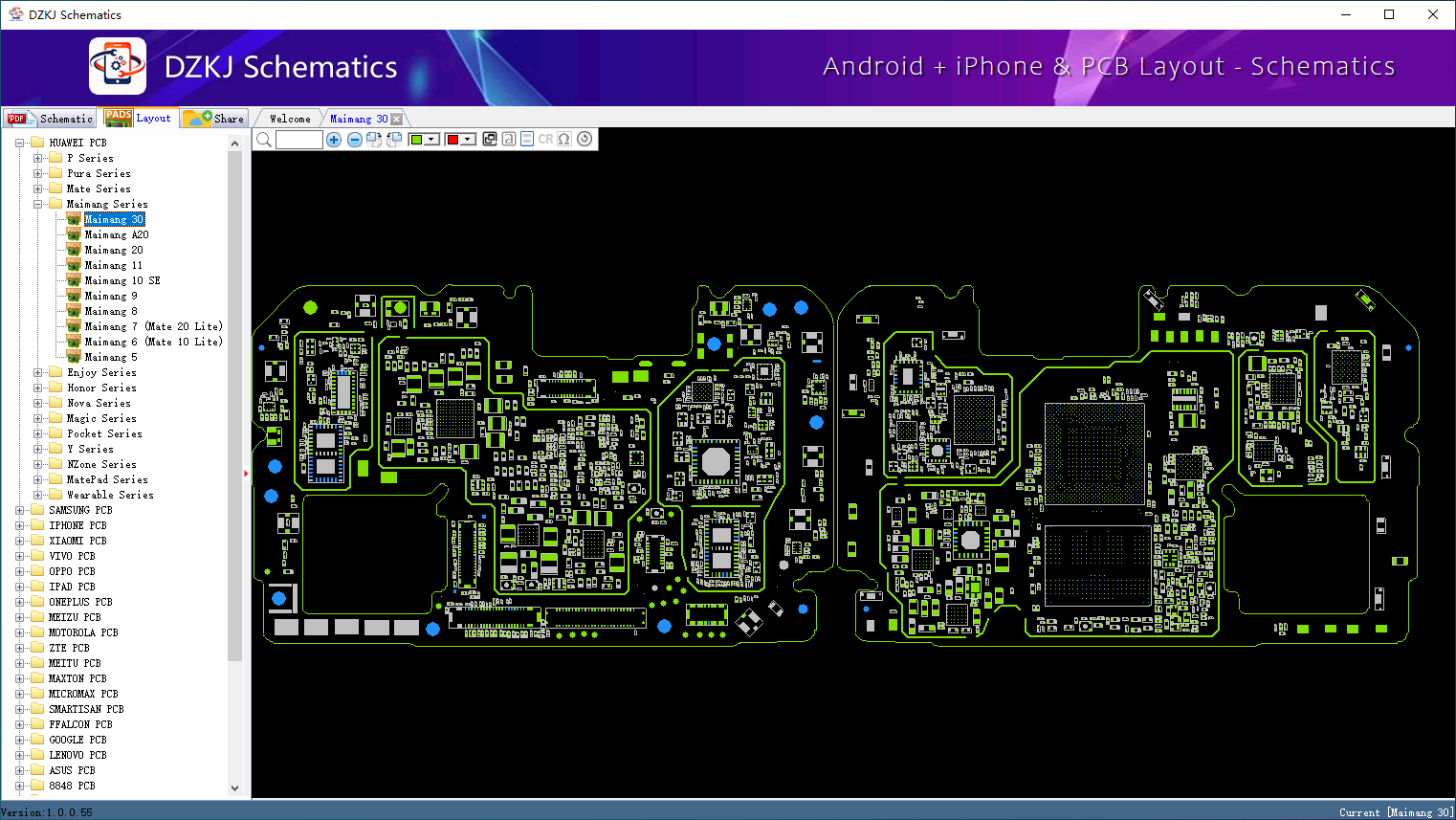Click the MatePad Series folder icon
The height and width of the screenshot is (820, 1456).
click(55, 479)
